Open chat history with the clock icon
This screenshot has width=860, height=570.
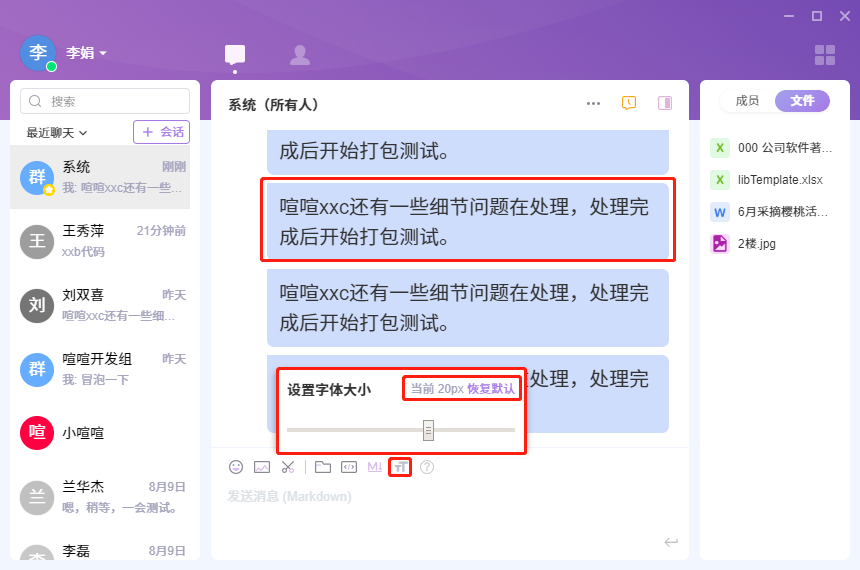[629, 103]
